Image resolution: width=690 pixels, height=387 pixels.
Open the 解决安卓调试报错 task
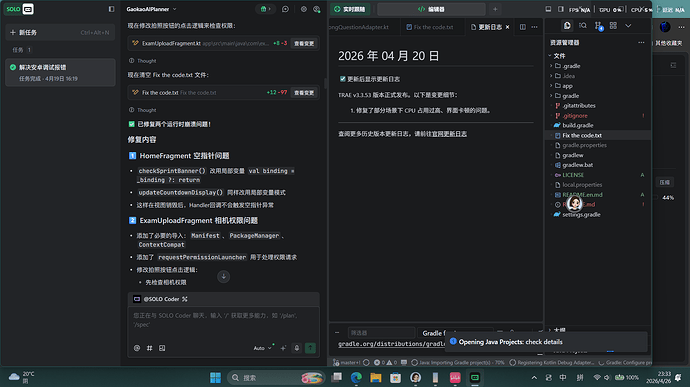coord(60,72)
